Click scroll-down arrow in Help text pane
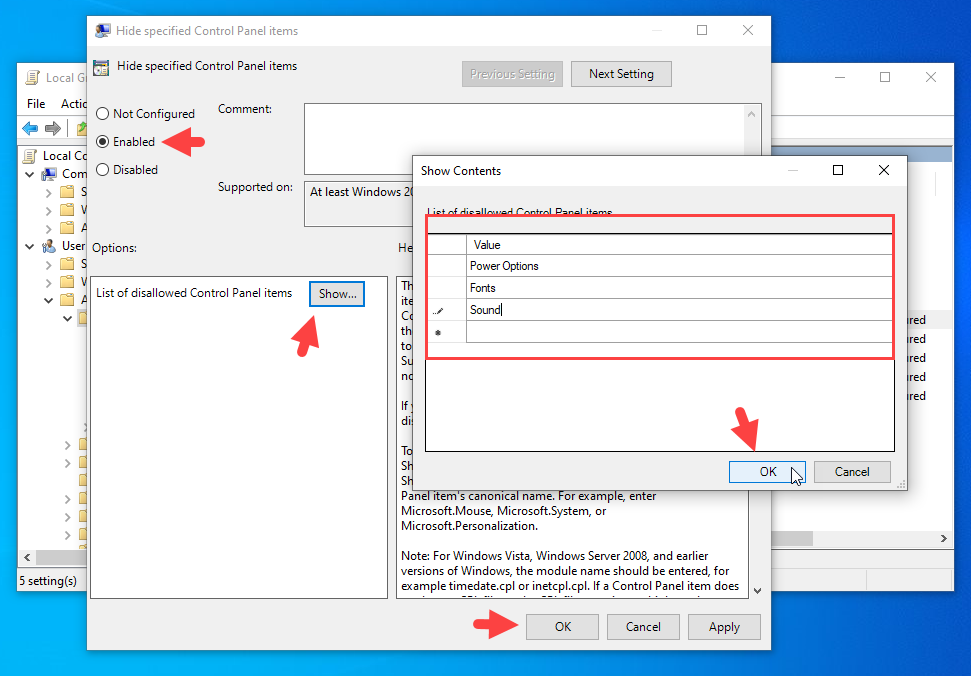This screenshot has height=676, width=971. 757,591
